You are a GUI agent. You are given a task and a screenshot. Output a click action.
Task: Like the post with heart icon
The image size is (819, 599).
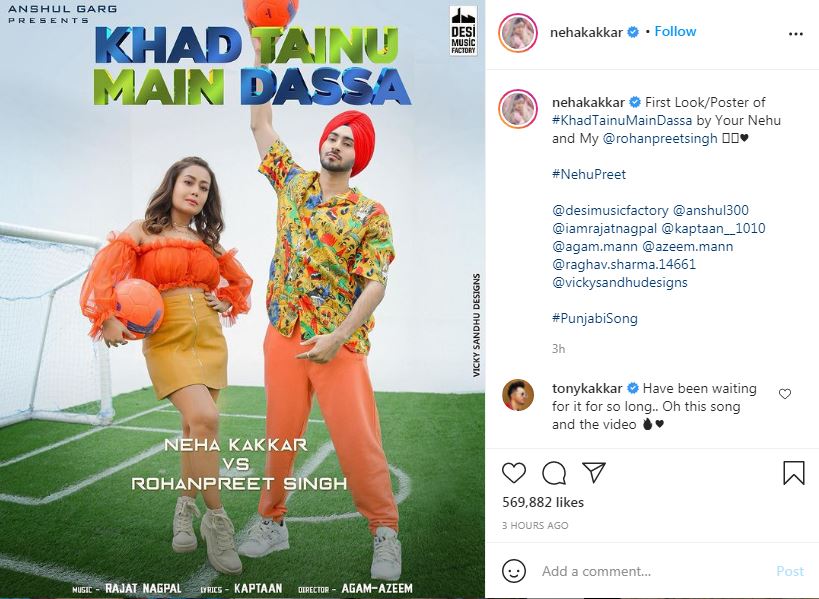pos(514,473)
